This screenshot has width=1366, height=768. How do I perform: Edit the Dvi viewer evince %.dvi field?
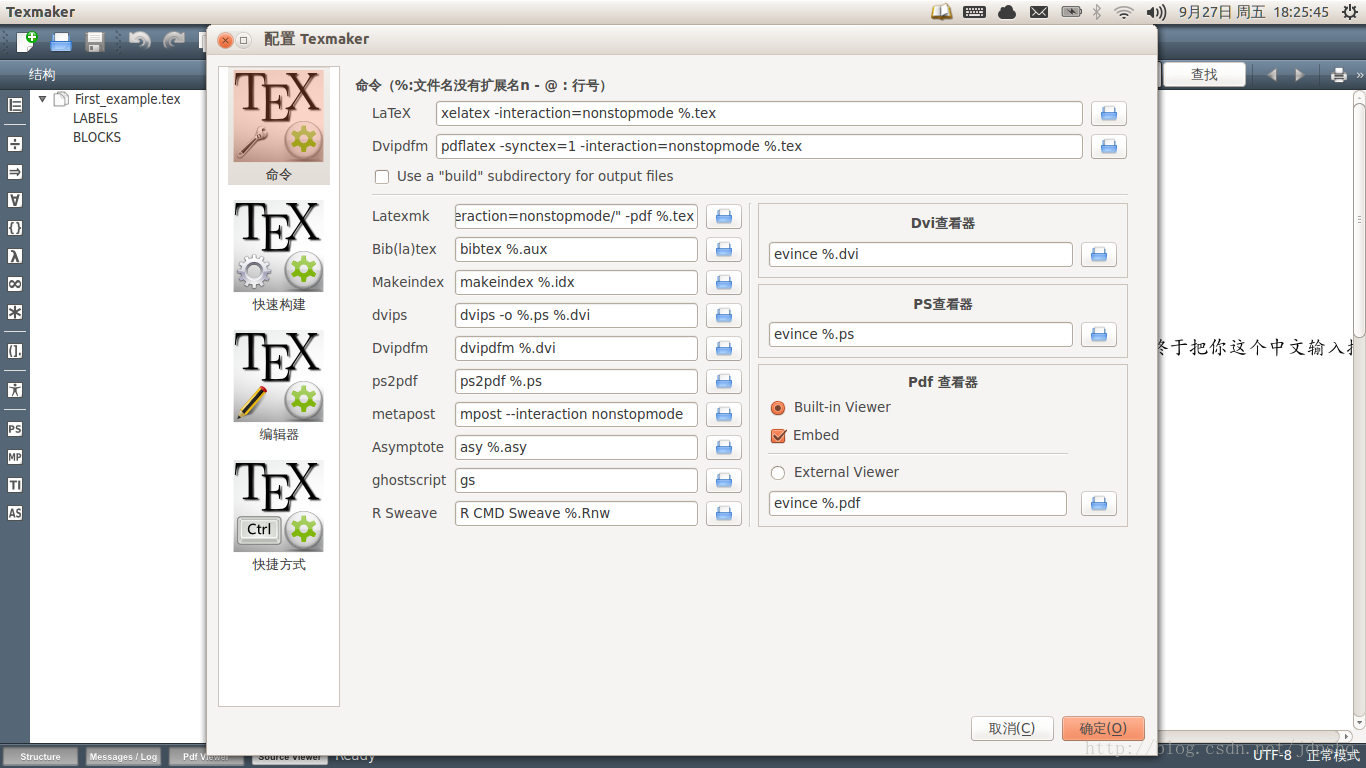pos(921,254)
